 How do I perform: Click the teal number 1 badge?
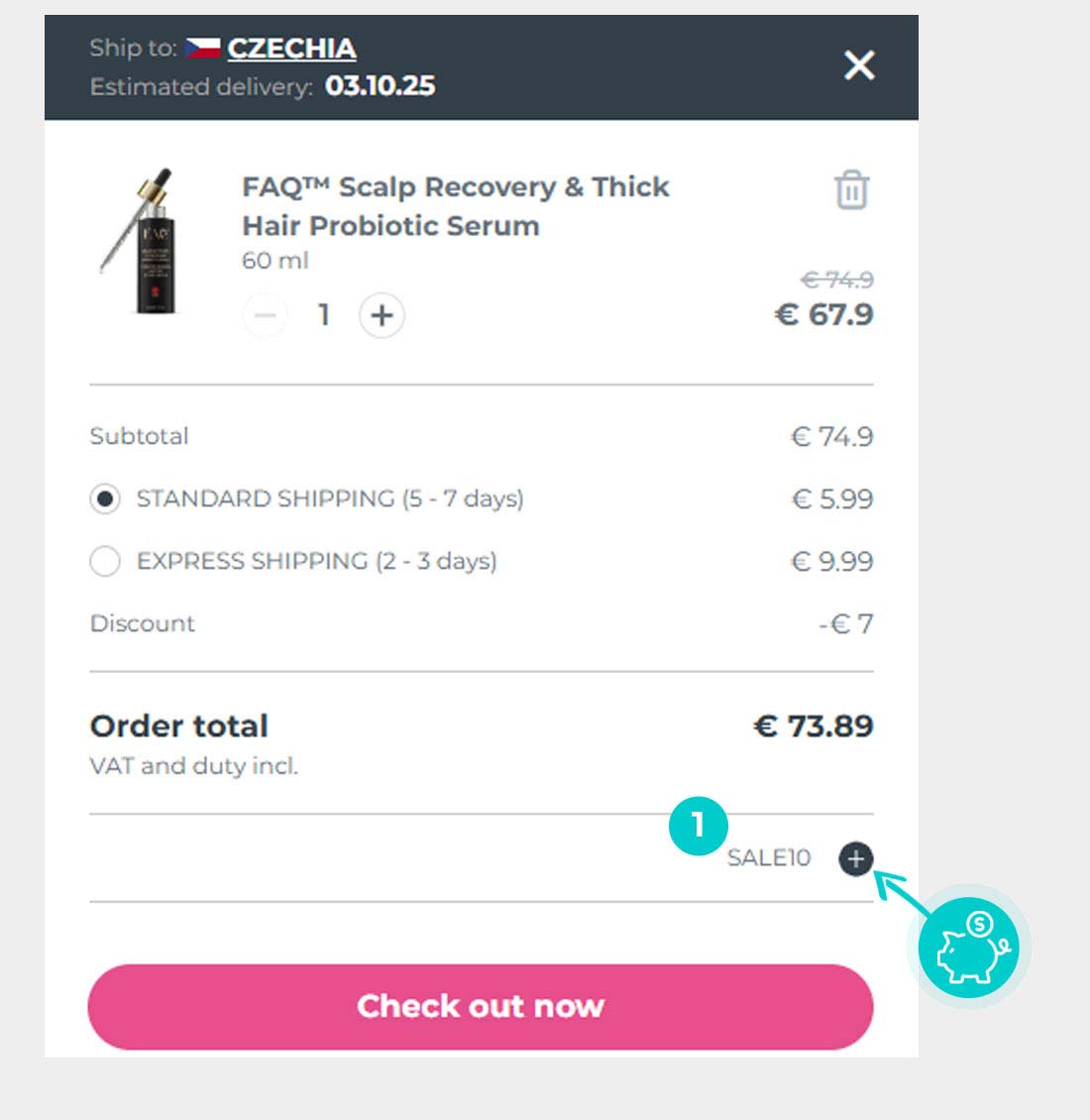click(699, 825)
